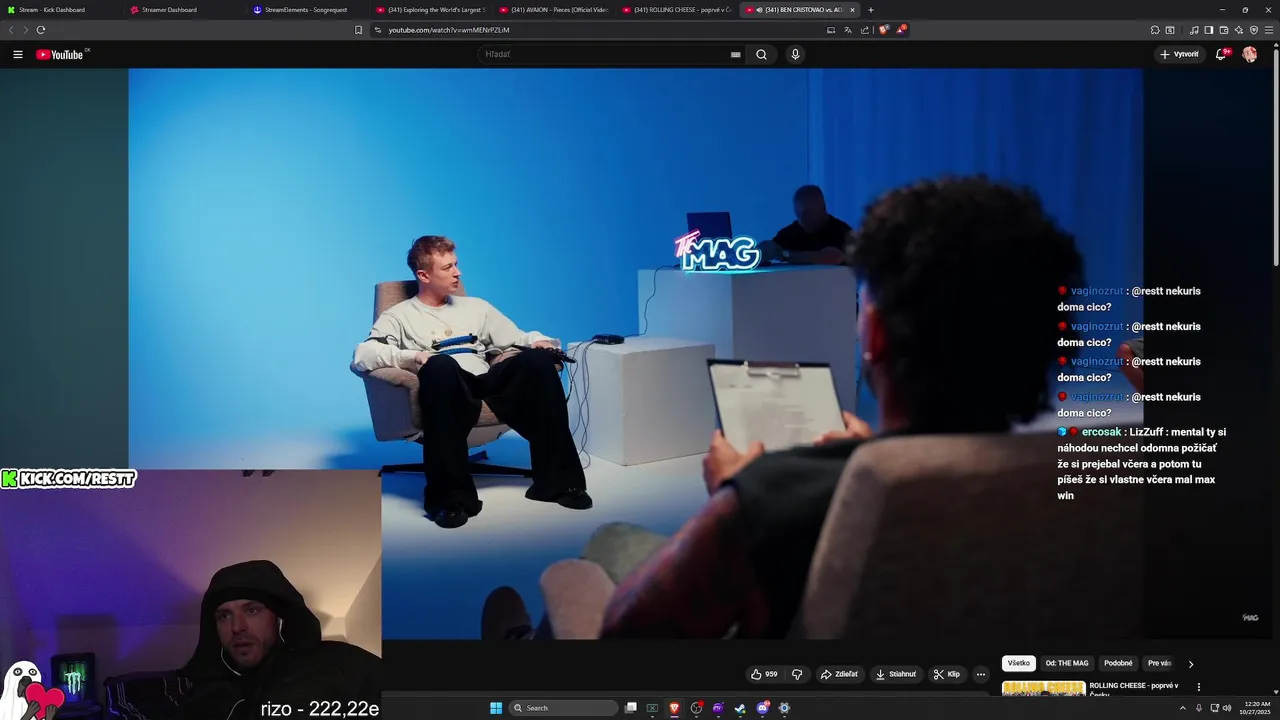Open the Windows Start button
Image resolution: width=1280 pixels, height=720 pixels.
[x=496, y=708]
